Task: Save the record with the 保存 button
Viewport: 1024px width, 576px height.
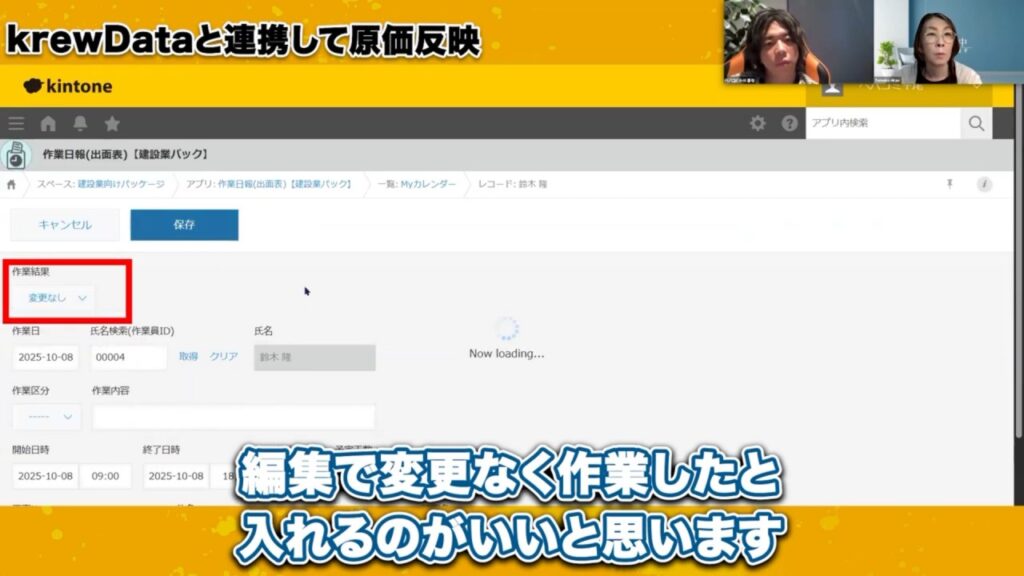Action: click(184, 225)
